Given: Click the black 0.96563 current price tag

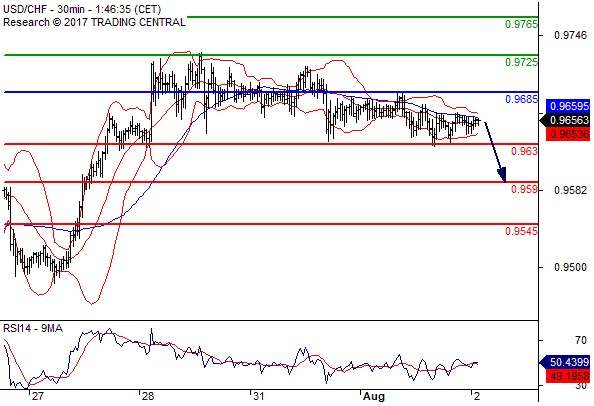Looking at the screenshot, I should pos(565,120).
